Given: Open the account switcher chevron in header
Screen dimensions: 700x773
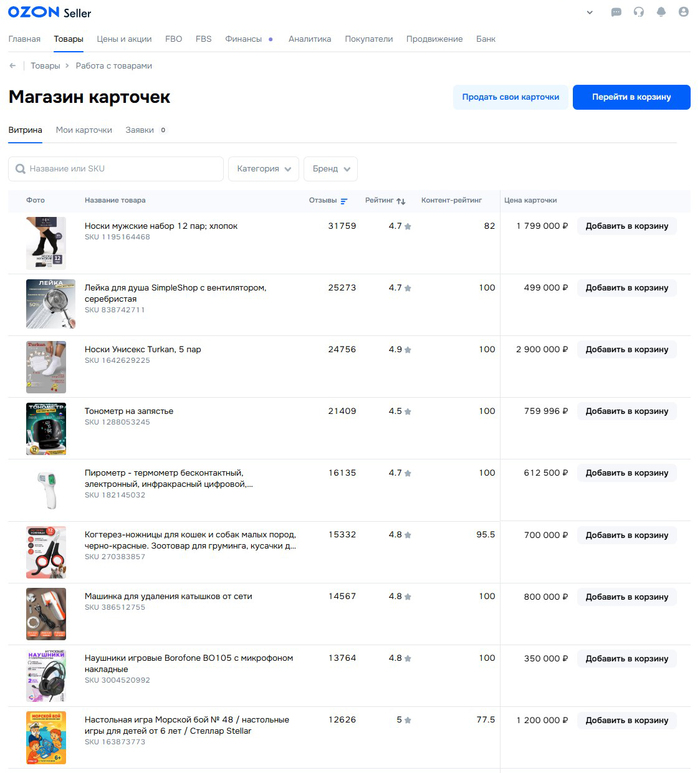Looking at the screenshot, I should pos(589,13).
